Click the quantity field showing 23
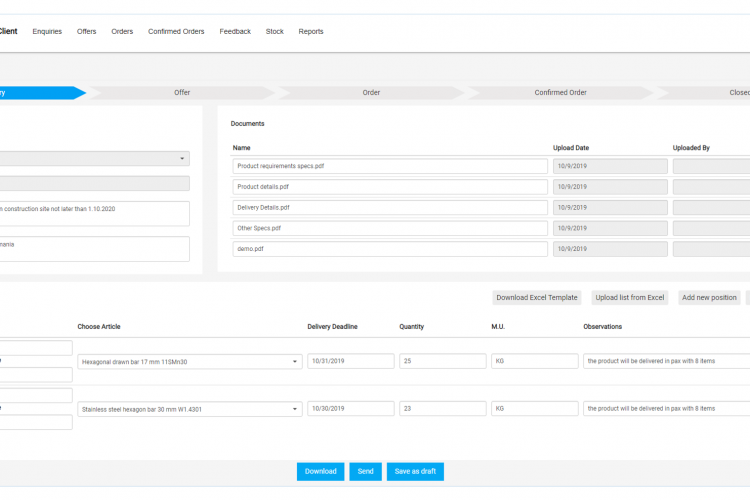 tap(442, 408)
